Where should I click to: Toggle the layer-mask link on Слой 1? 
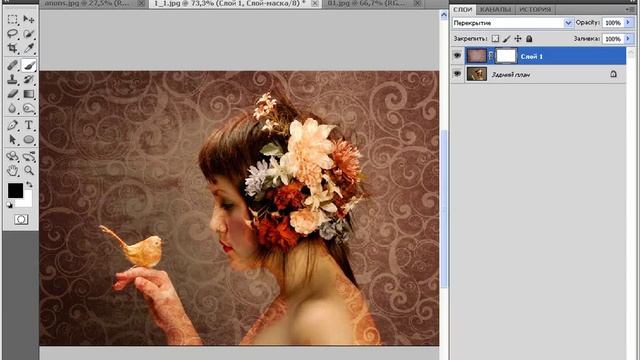tap(491, 56)
